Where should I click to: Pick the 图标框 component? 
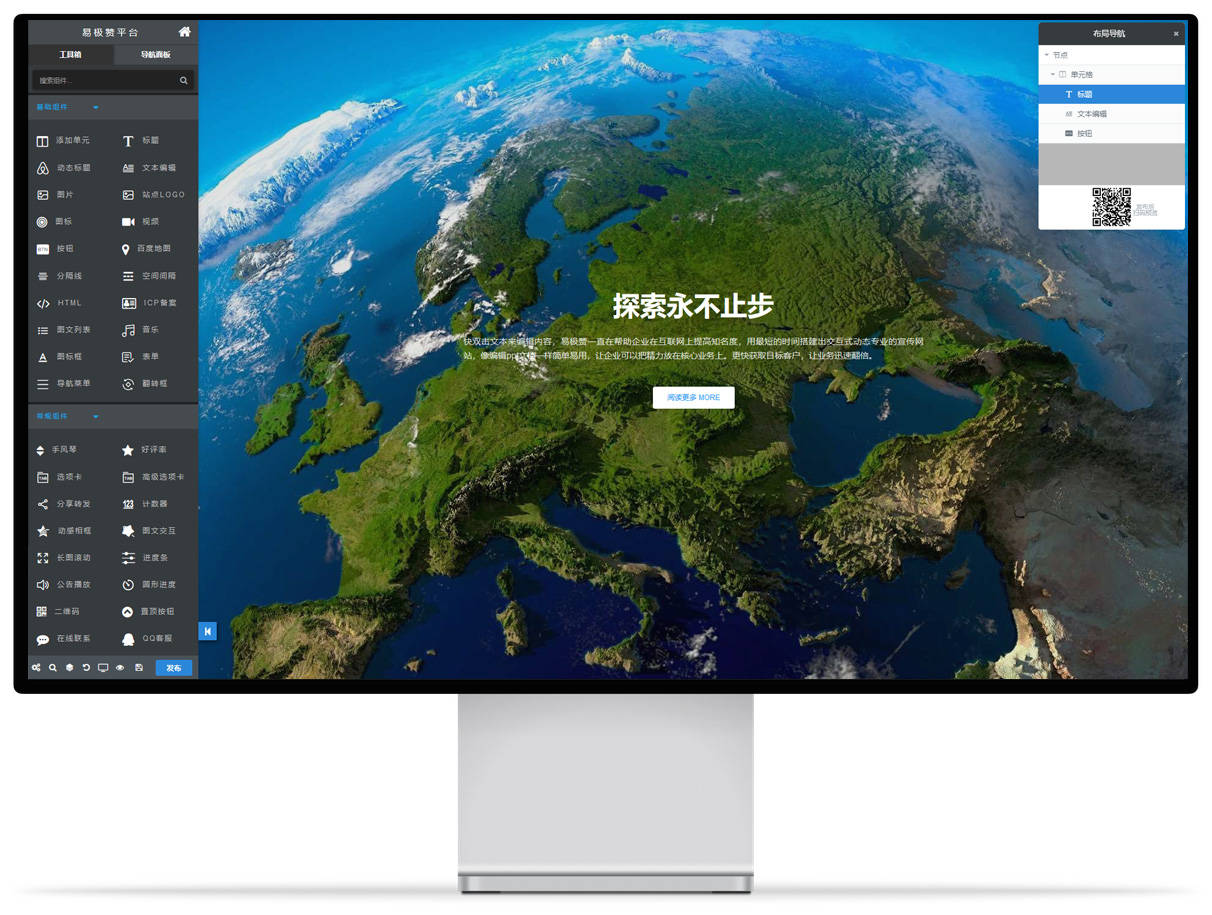pos(60,357)
